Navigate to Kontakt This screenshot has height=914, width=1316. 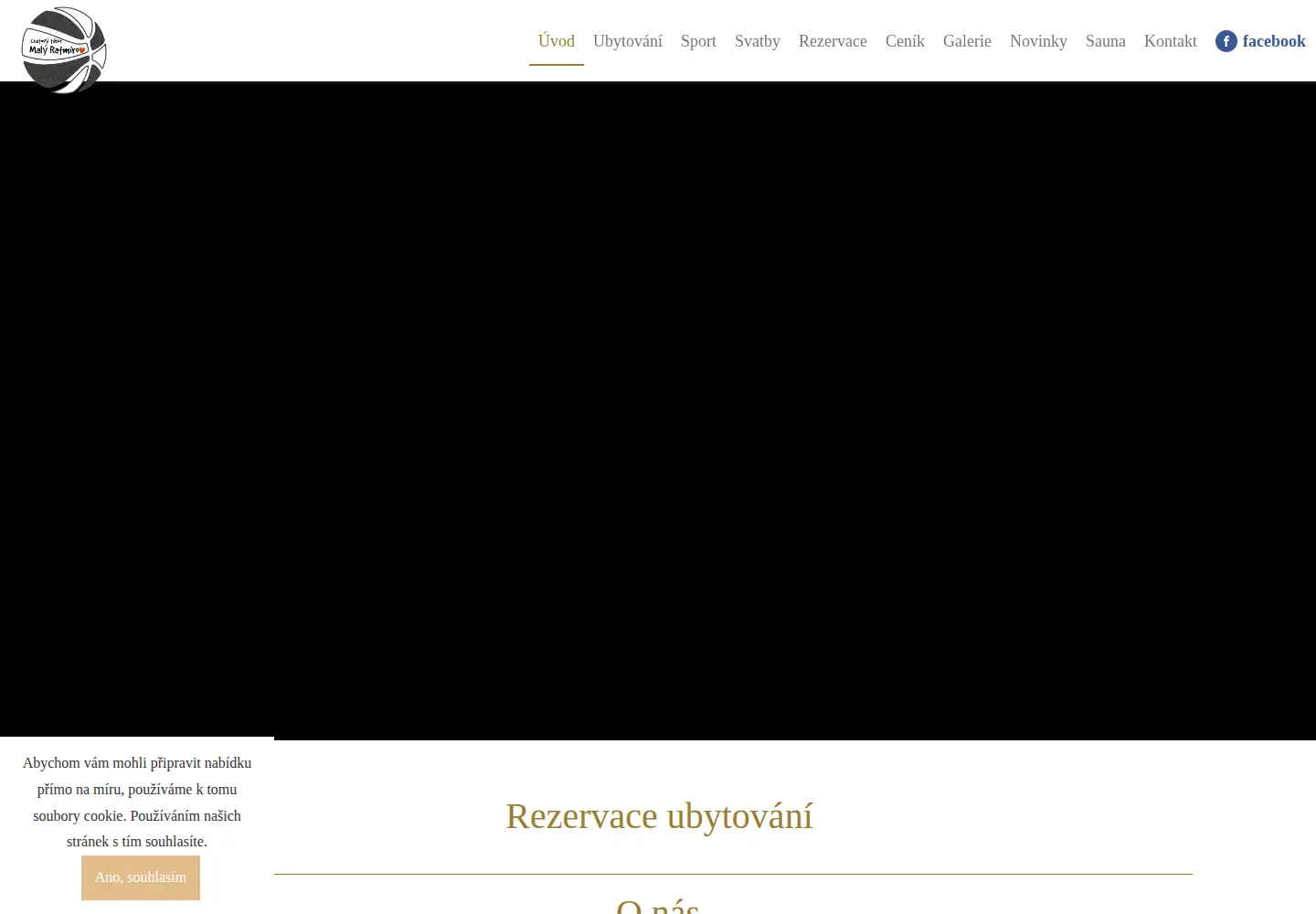(x=1171, y=41)
